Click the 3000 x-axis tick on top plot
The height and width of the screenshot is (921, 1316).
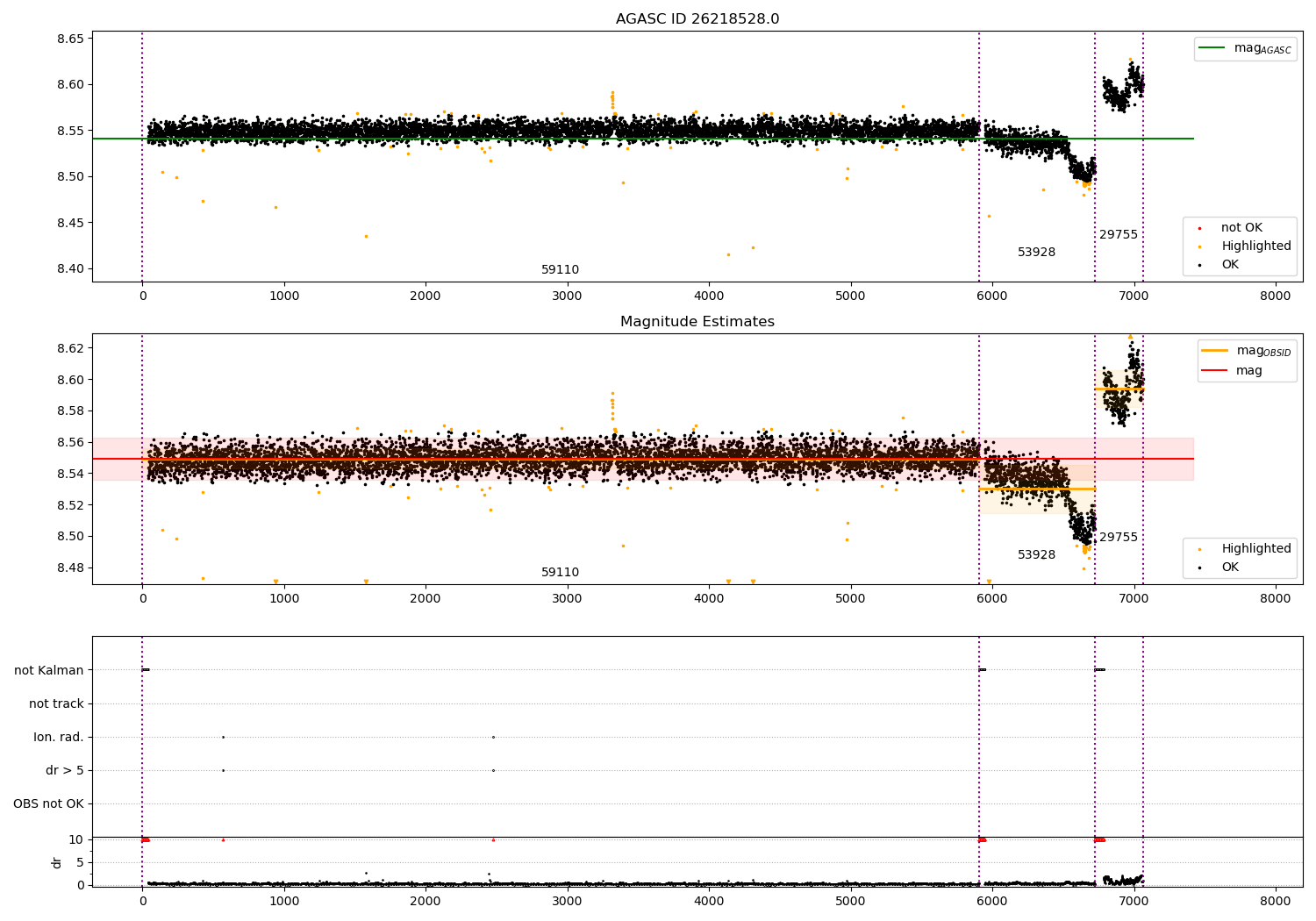click(567, 296)
